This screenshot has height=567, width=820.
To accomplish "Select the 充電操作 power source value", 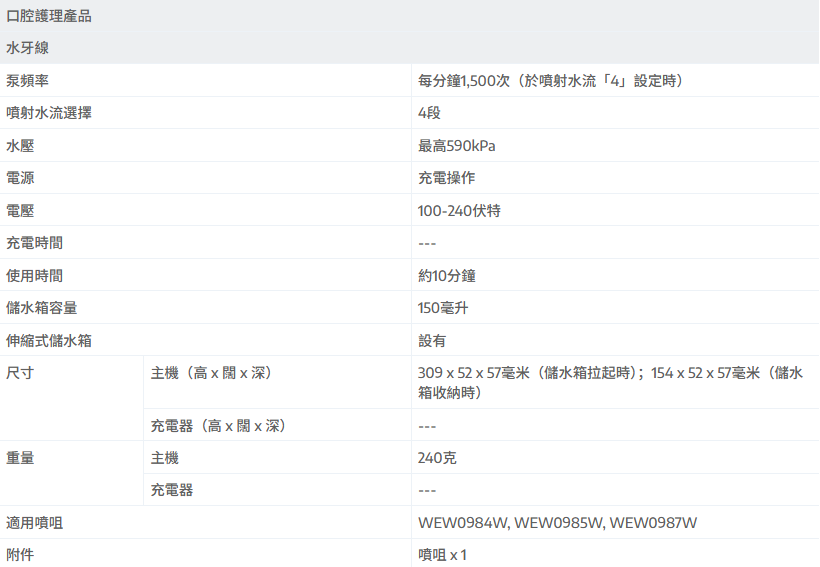I will point(446,178).
